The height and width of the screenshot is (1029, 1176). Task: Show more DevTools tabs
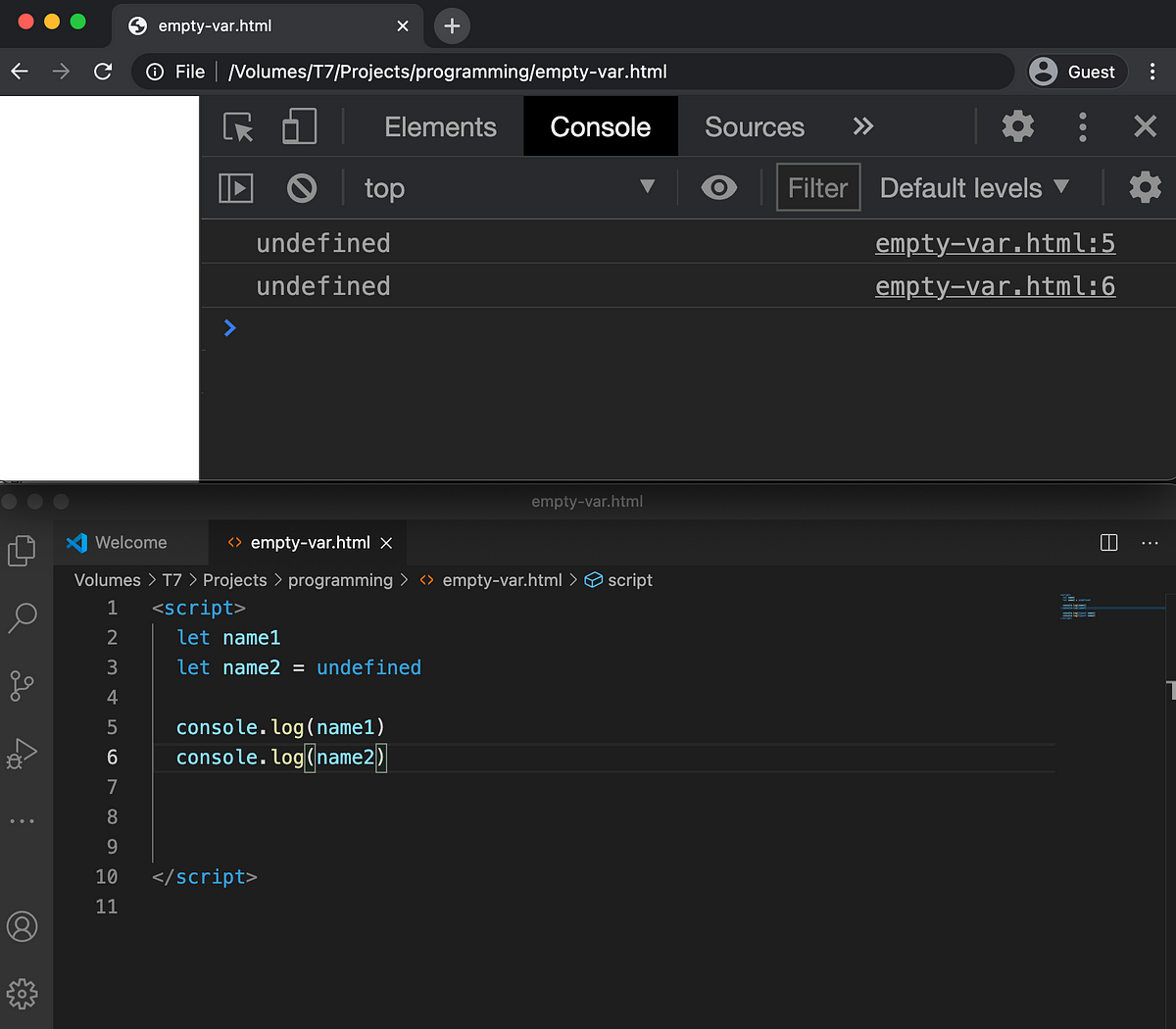point(862,126)
